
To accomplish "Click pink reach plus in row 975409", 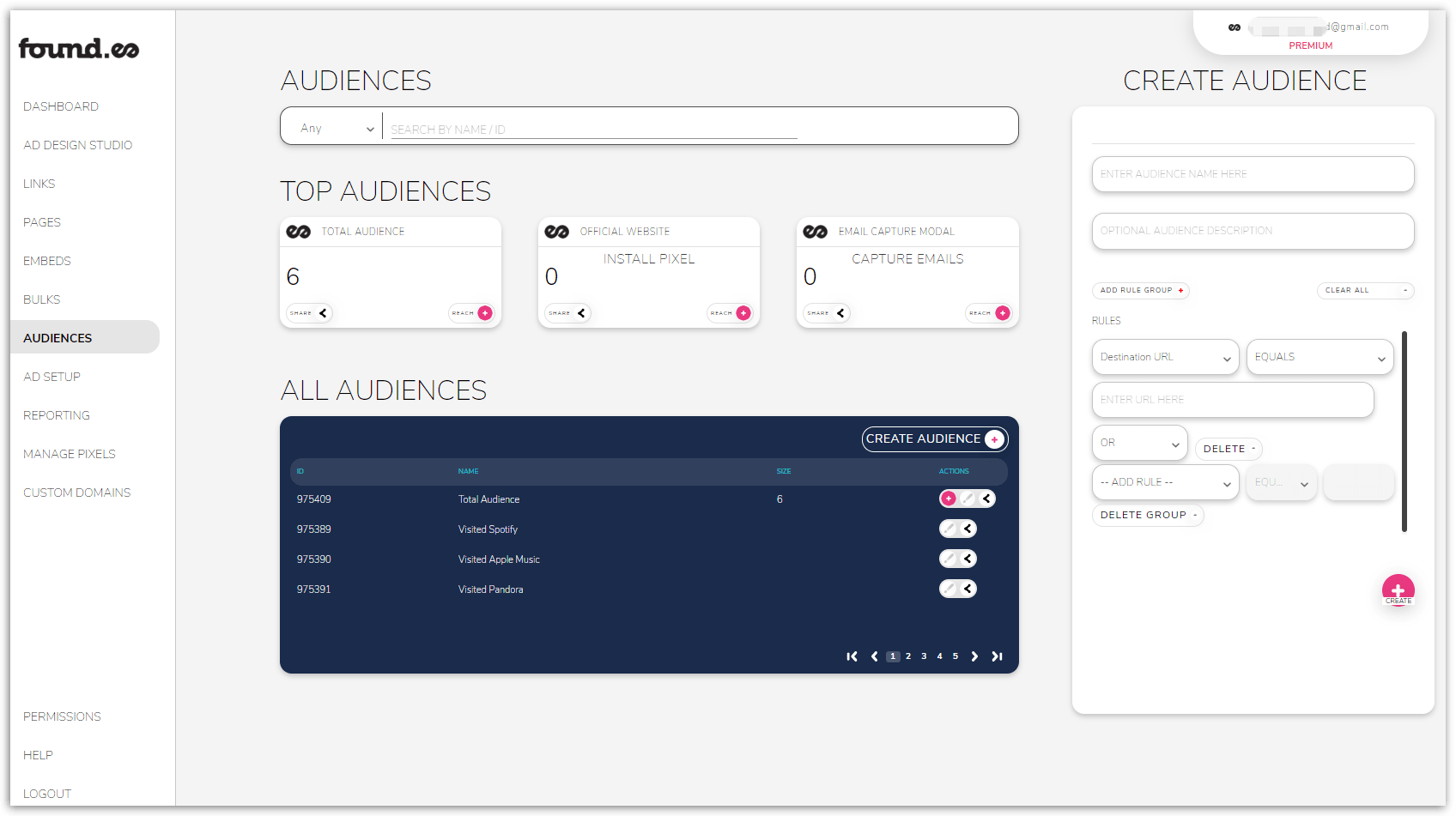I will pos(949,499).
